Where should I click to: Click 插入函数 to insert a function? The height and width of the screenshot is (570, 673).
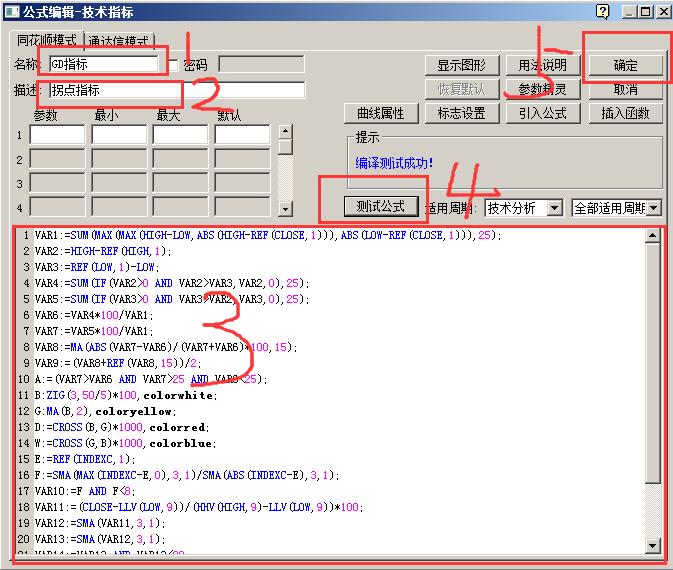(625, 113)
